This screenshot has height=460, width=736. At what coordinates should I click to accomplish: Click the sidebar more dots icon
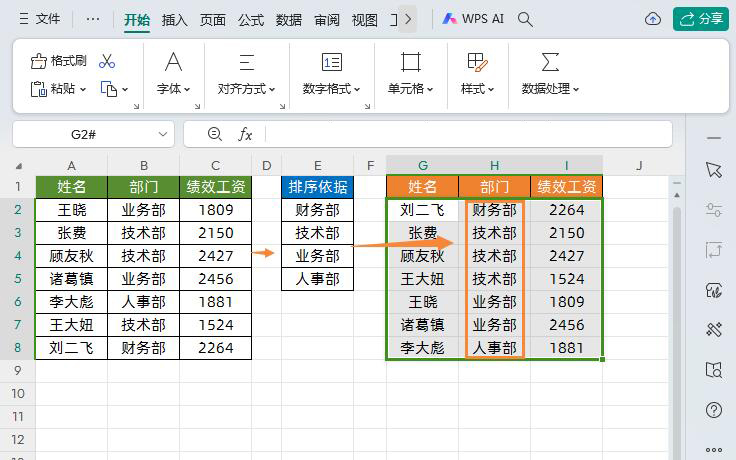[x=714, y=450]
